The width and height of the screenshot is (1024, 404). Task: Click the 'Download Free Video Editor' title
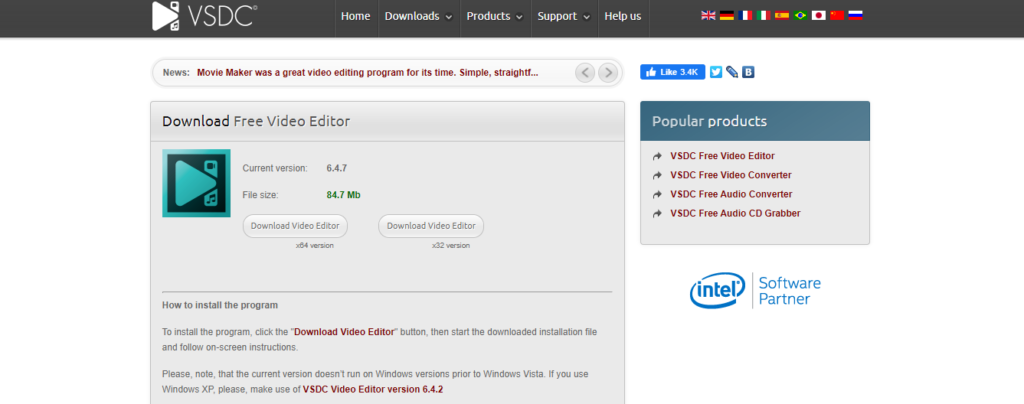pyautogui.click(x=256, y=121)
